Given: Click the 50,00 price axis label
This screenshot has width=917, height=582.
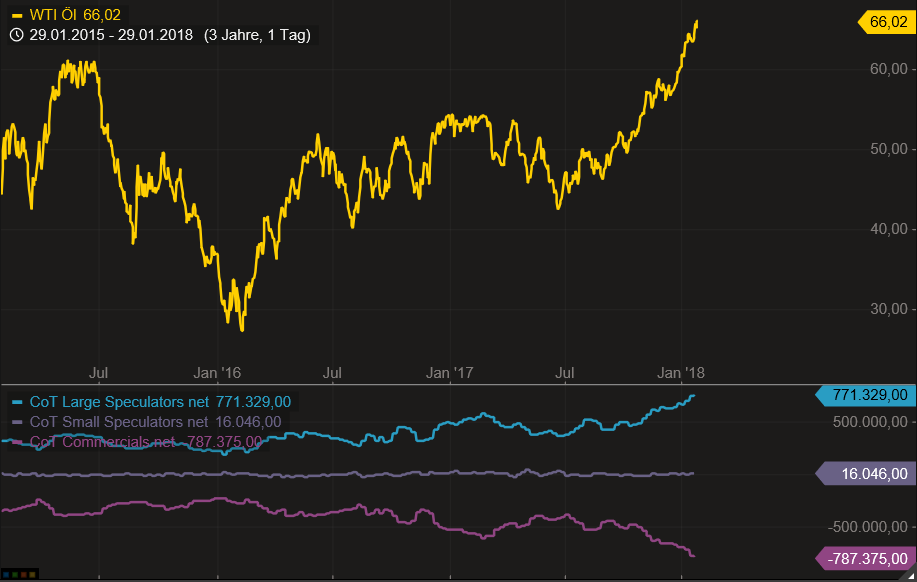Looking at the screenshot, I should [888, 149].
